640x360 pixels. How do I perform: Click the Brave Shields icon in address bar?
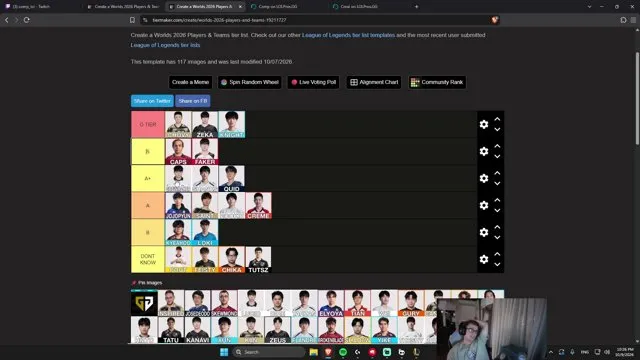pyautogui.click(x=495, y=20)
